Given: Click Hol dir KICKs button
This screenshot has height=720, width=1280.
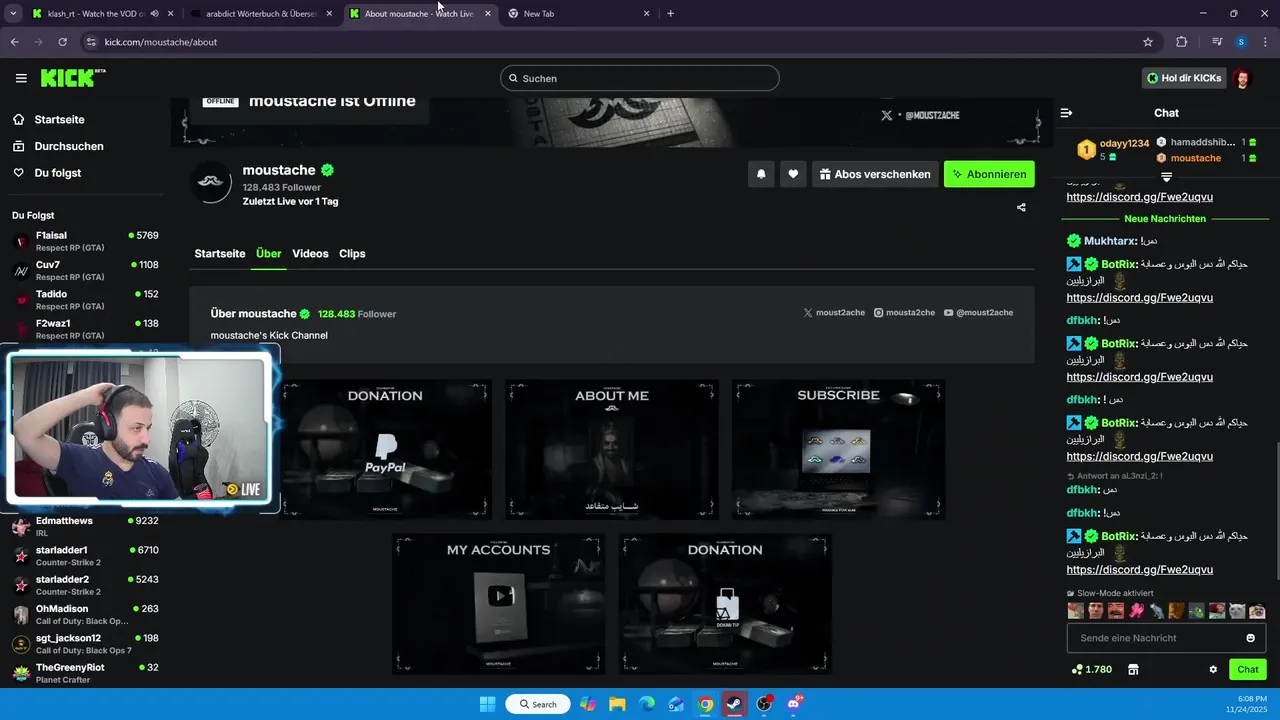Looking at the screenshot, I should click(x=1184, y=78).
